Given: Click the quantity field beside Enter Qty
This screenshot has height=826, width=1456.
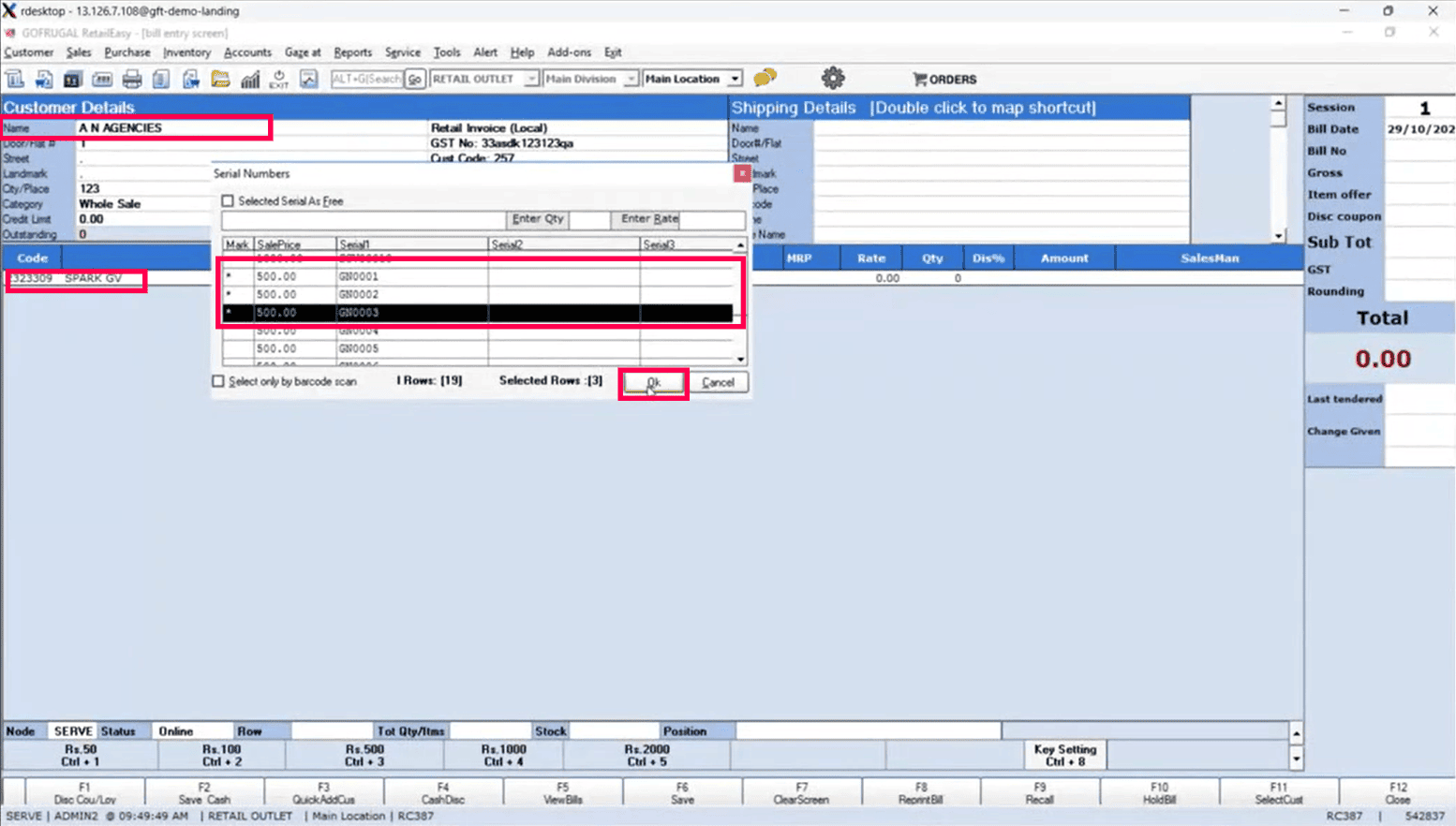Looking at the screenshot, I should click(x=589, y=219).
